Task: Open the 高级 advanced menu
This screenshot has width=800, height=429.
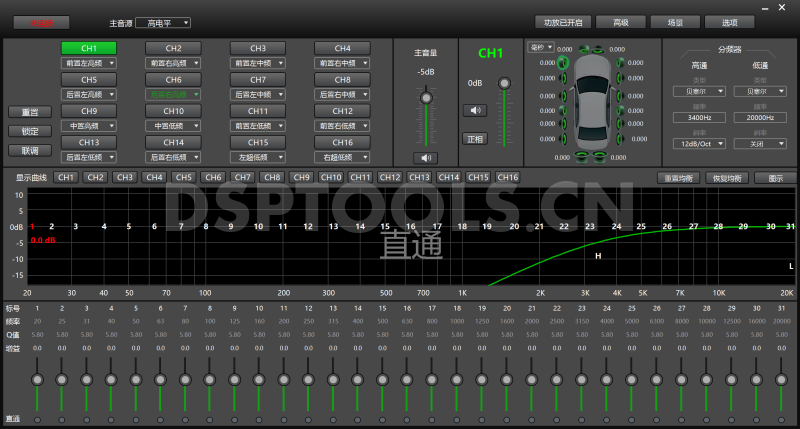Action: click(621, 22)
